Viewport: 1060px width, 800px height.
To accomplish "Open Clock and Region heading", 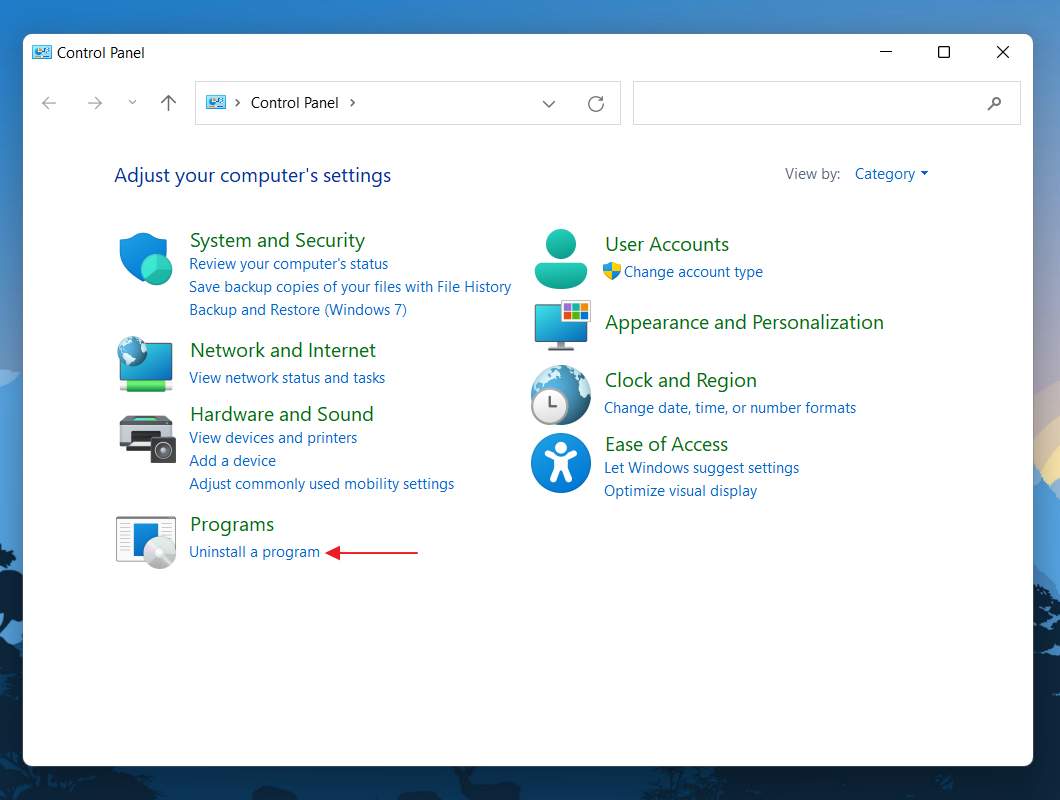I will tap(681, 381).
